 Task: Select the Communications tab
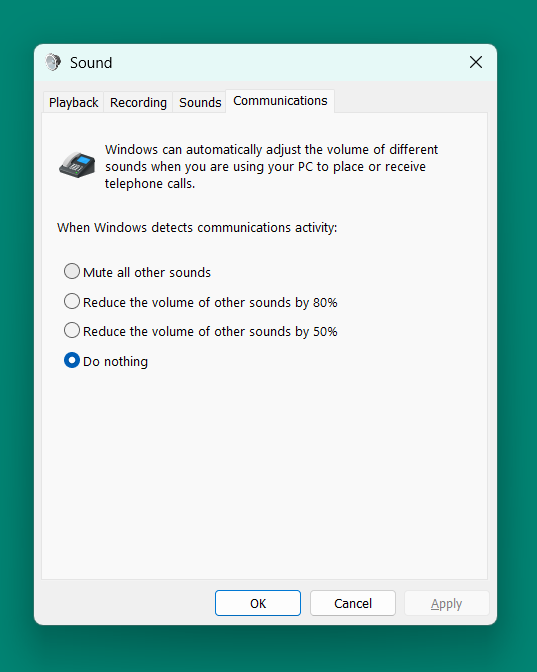point(280,101)
